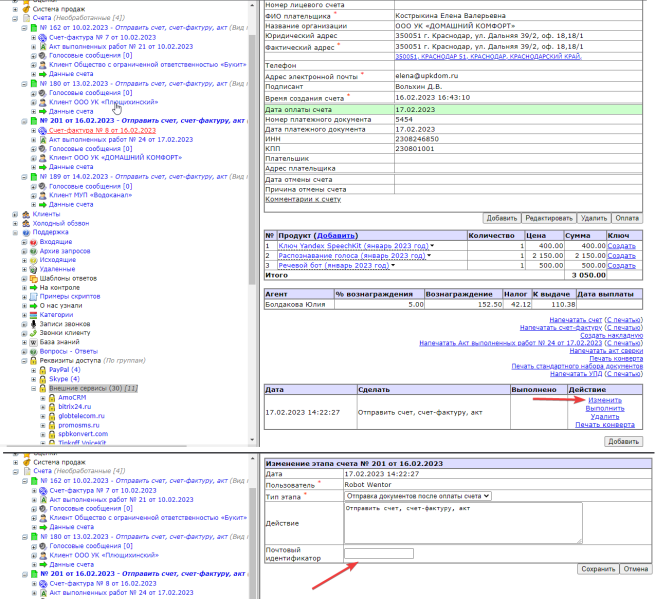The width and height of the screenshot is (655, 599).
Task: Click the Категории icon
Action: pyautogui.click(x=33, y=315)
